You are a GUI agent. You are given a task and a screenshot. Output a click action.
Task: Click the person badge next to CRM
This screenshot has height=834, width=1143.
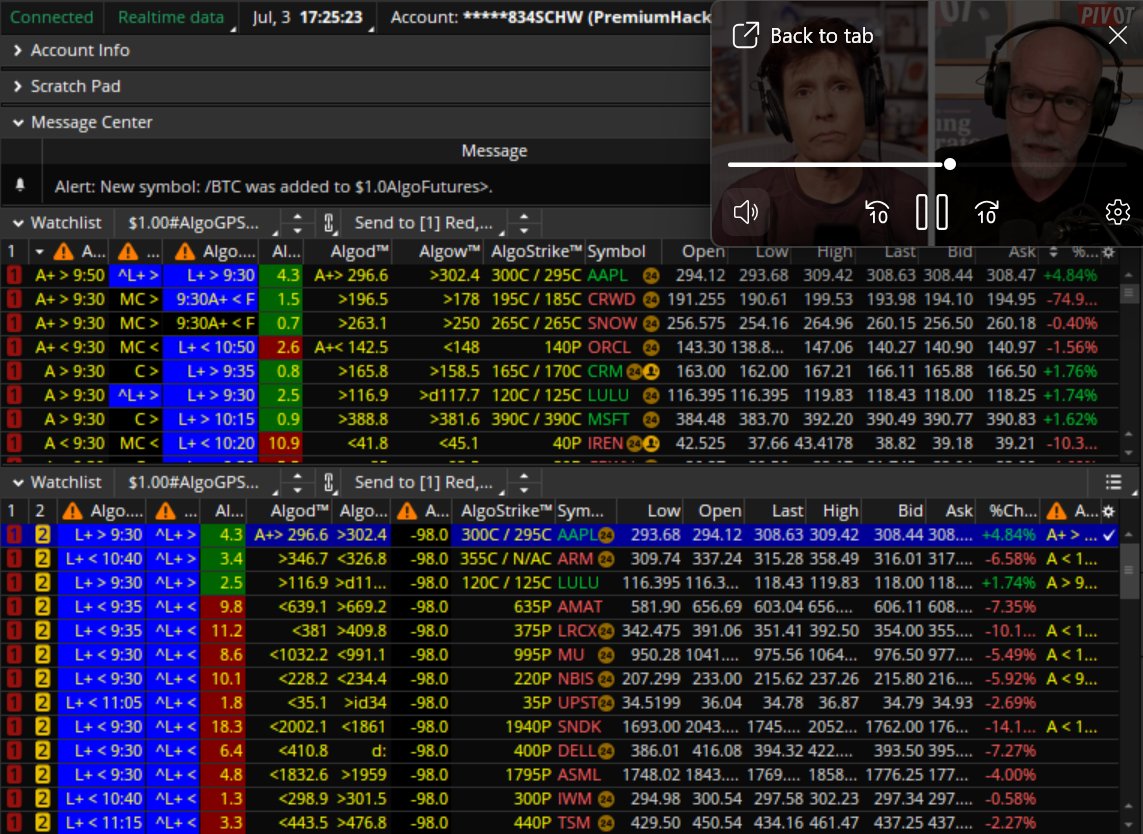(651, 372)
